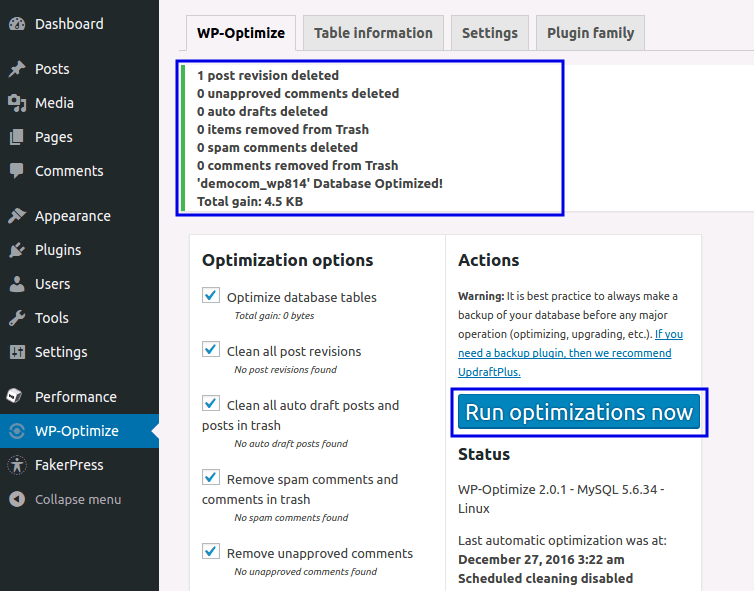This screenshot has height=591, width=754.
Task: Click 'No unapproved comments found' note
Action: (x=305, y=572)
